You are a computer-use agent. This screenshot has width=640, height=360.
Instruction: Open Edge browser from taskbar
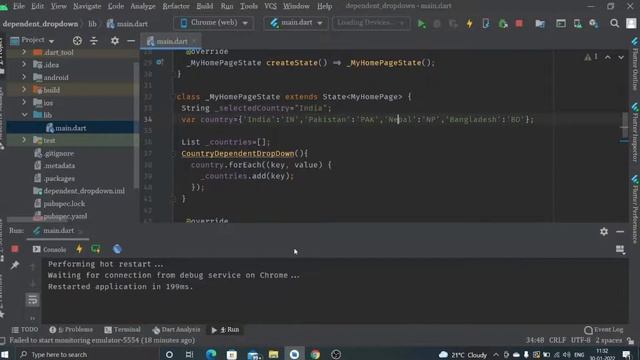(x=211, y=354)
